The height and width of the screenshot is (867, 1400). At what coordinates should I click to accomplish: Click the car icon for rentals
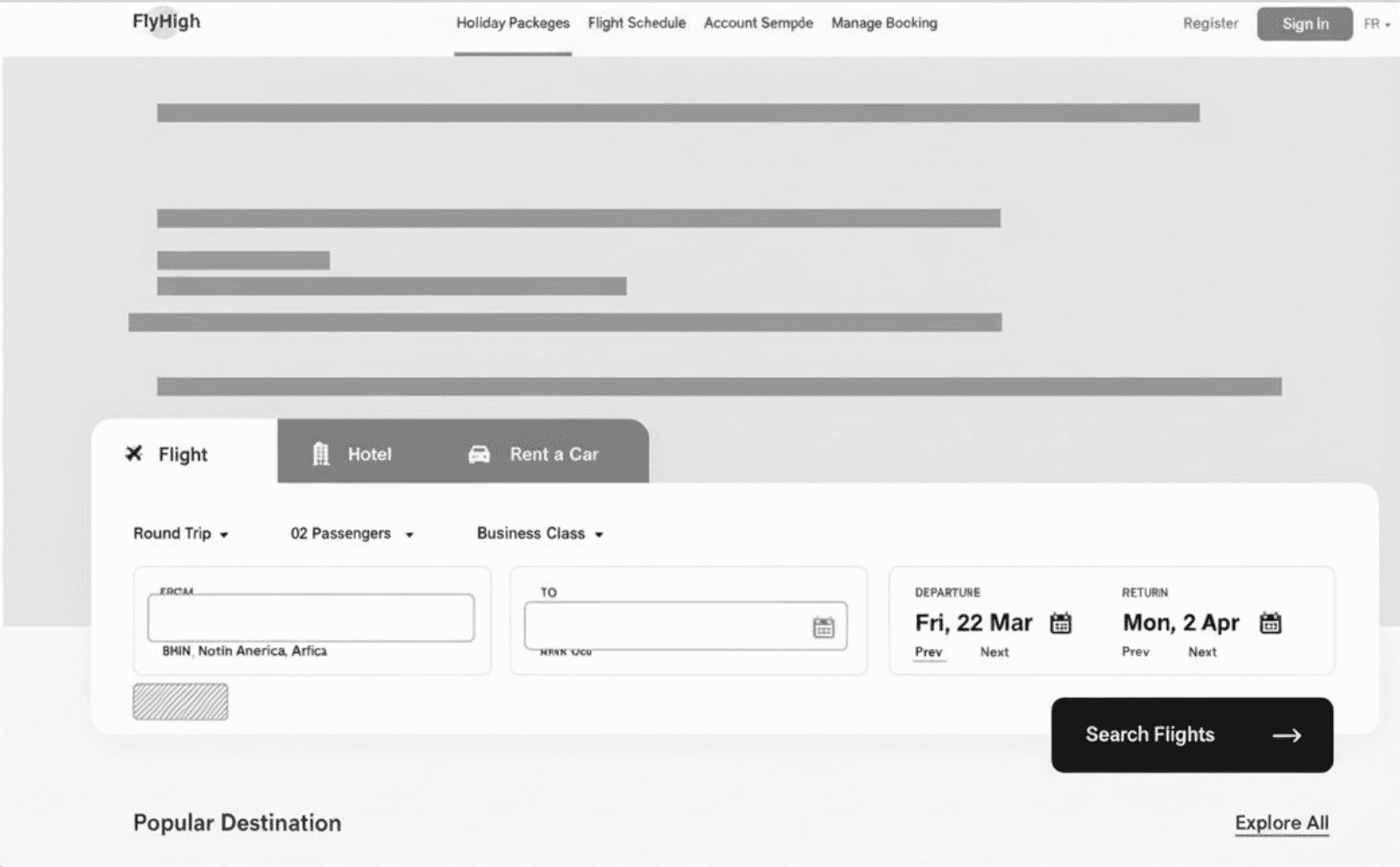point(479,454)
